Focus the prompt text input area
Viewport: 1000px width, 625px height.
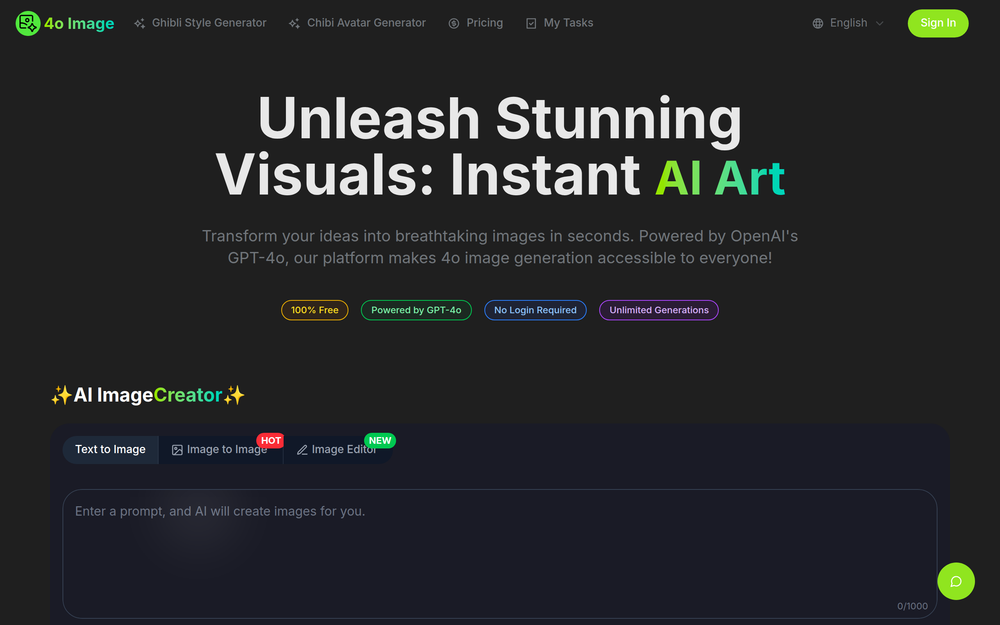tap(499, 554)
